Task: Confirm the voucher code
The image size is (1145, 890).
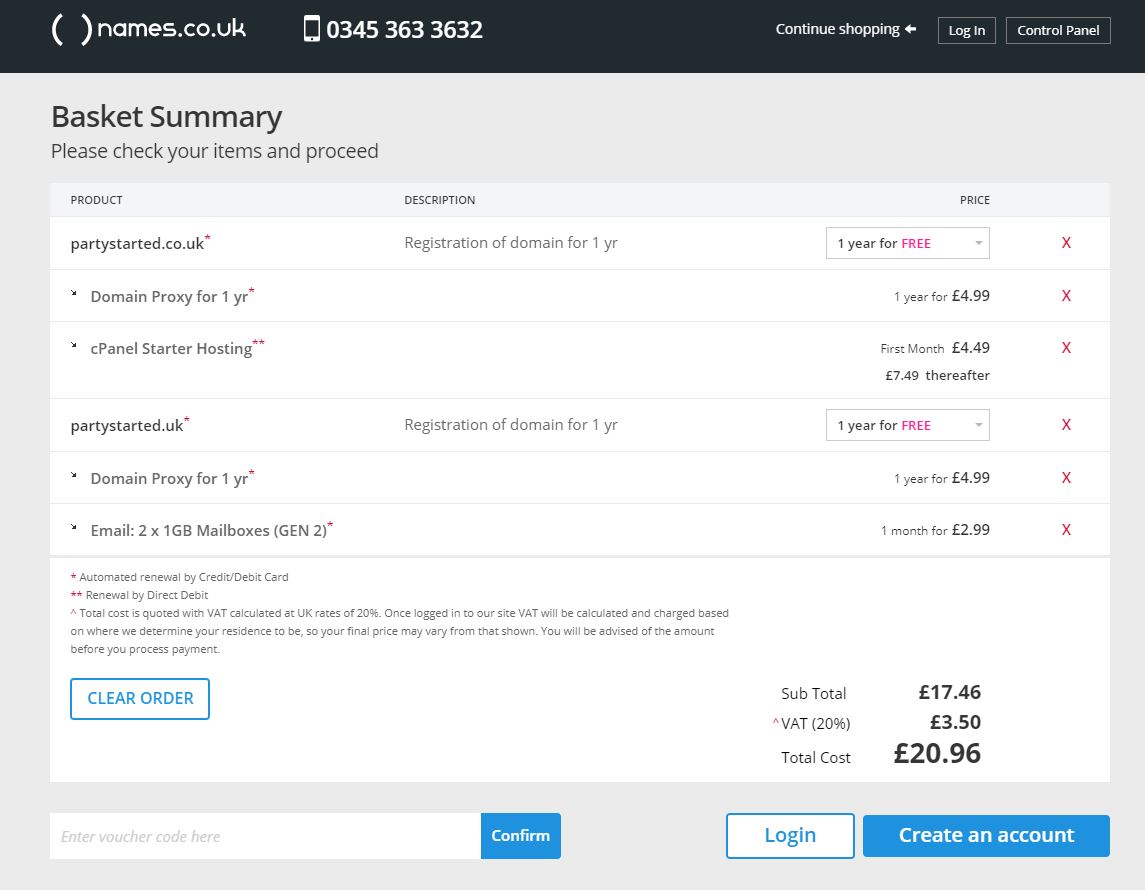Action: tap(520, 836)
